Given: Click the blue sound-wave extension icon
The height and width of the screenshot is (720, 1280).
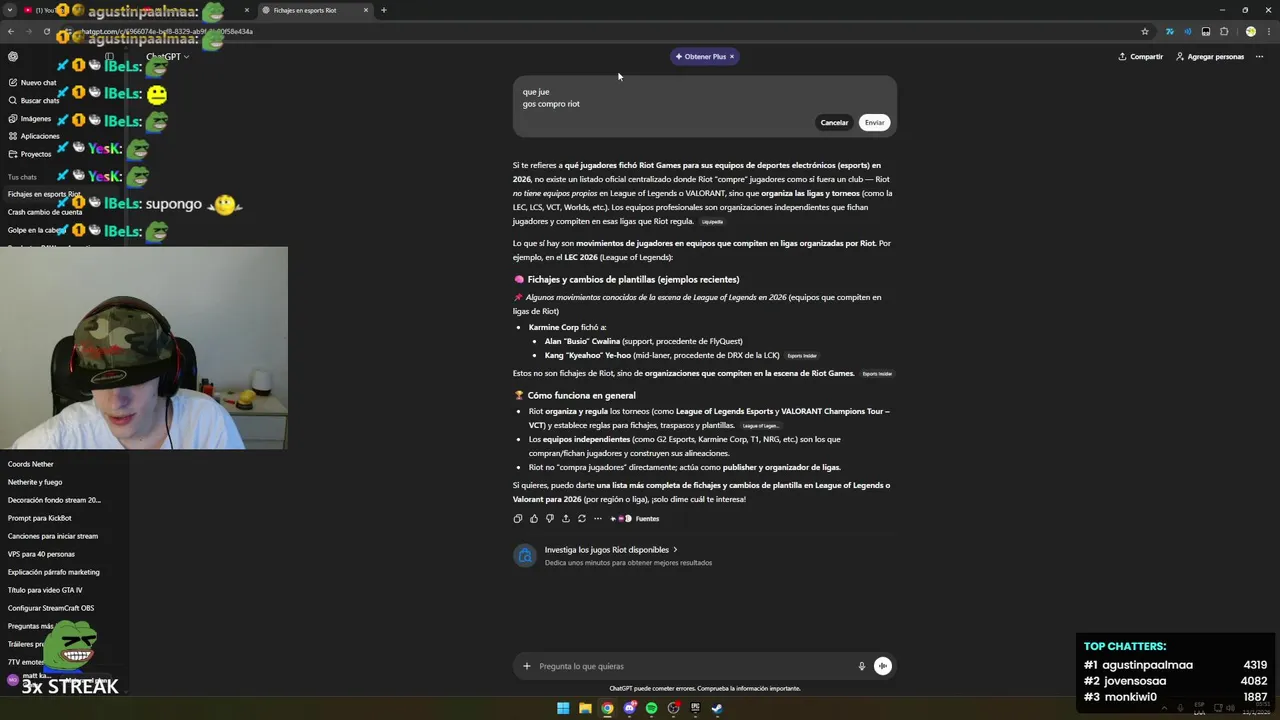Looking at the screenshot, I should [1187, 31].
